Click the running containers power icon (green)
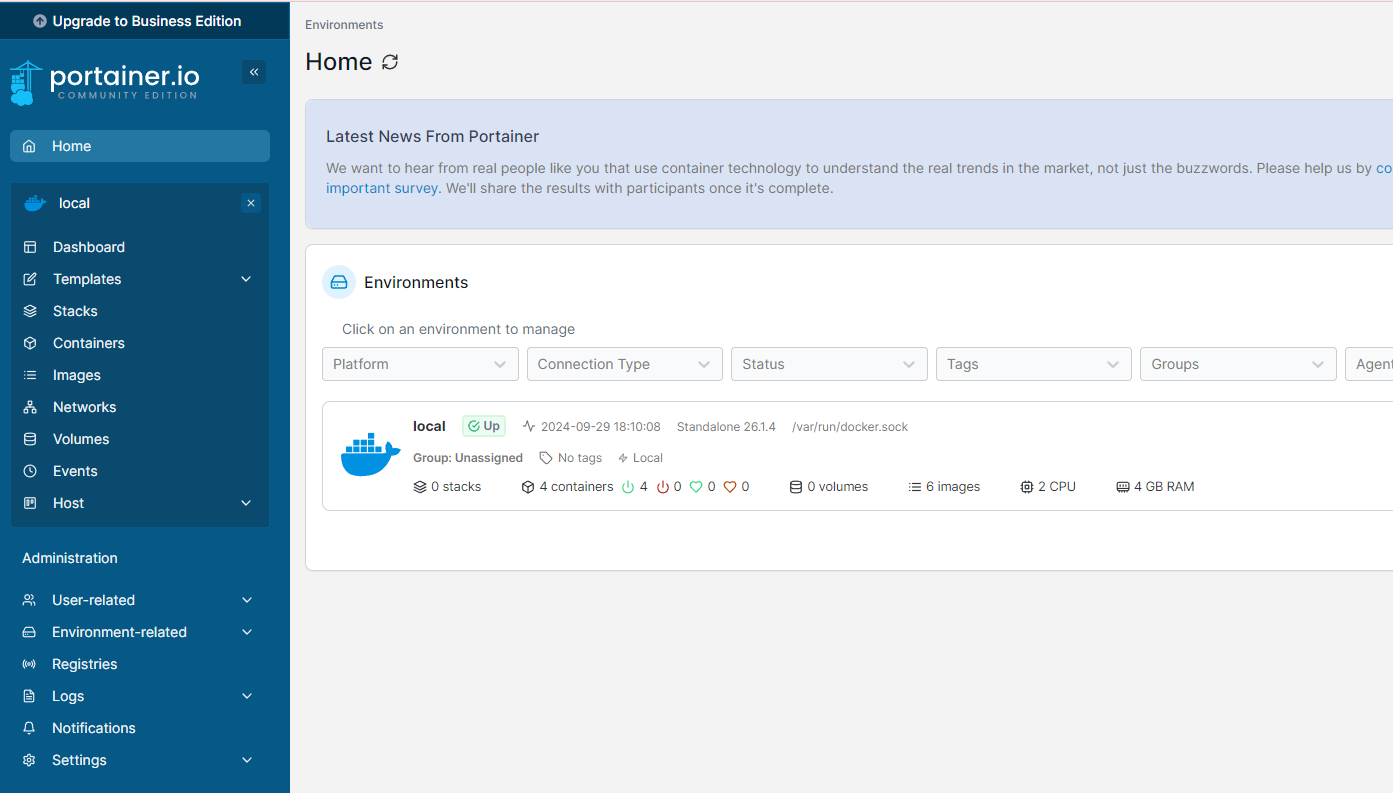 pos(628,487)
